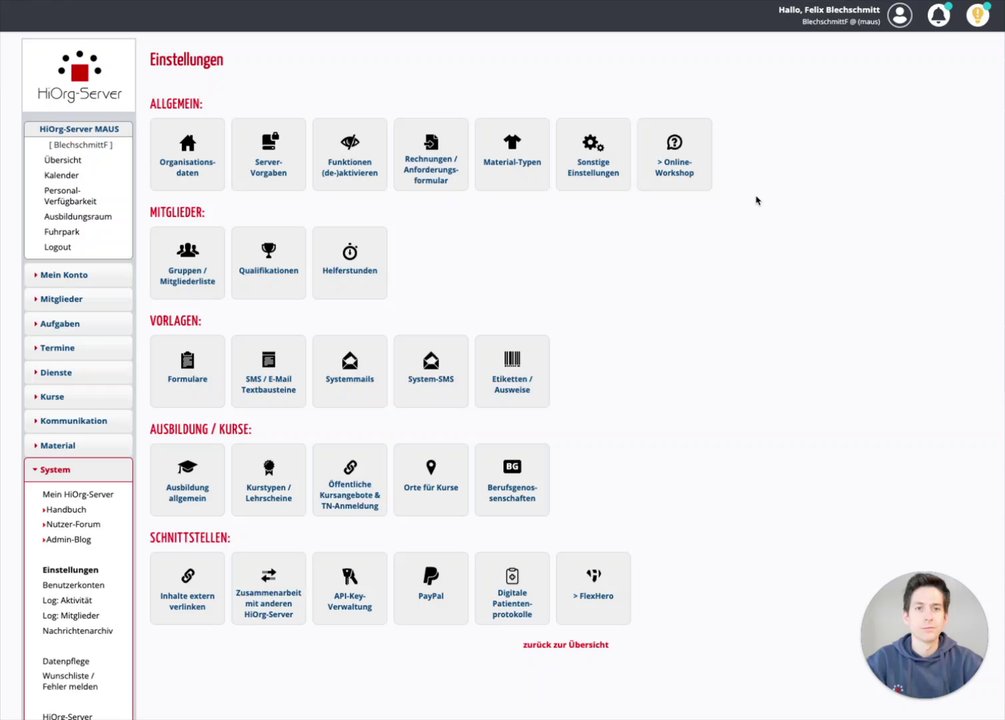Image resolution: width=1005 pixels, height=720 pixels.
Task: Open Ausbildung allgemein graduation cap tile
Action: [187, 480]
